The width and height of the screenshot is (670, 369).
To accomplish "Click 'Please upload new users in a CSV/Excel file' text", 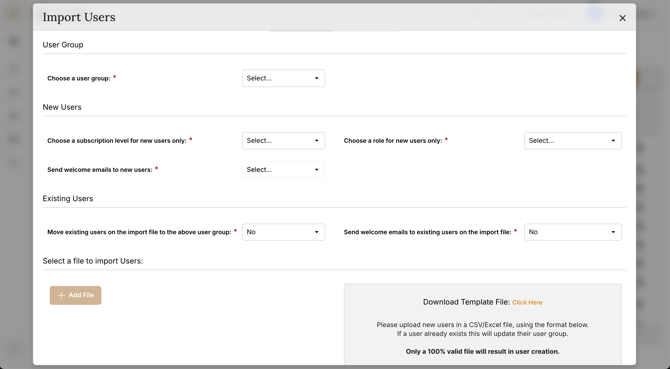I will pyautogui.click(x=482, y=325).
